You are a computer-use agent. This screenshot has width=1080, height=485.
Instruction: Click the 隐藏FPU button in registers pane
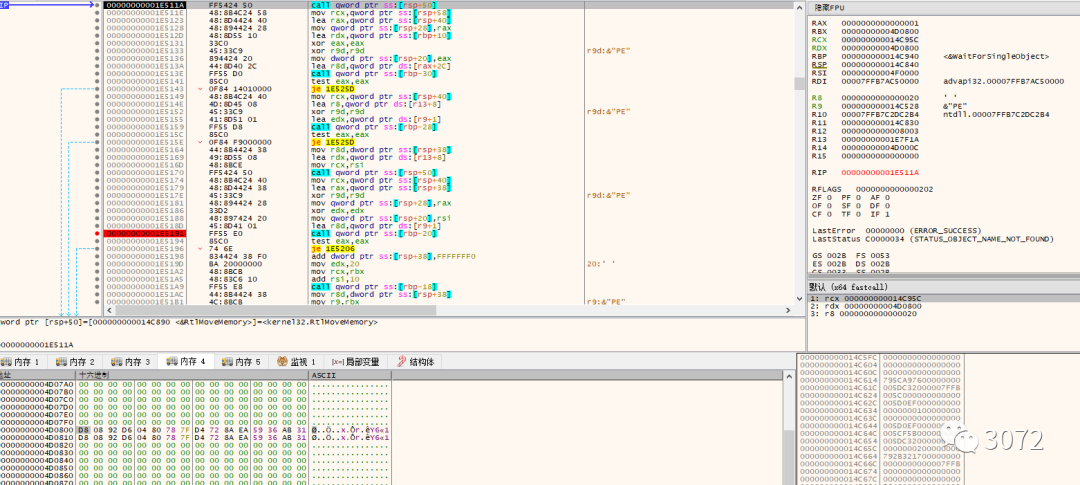(830, 7)
